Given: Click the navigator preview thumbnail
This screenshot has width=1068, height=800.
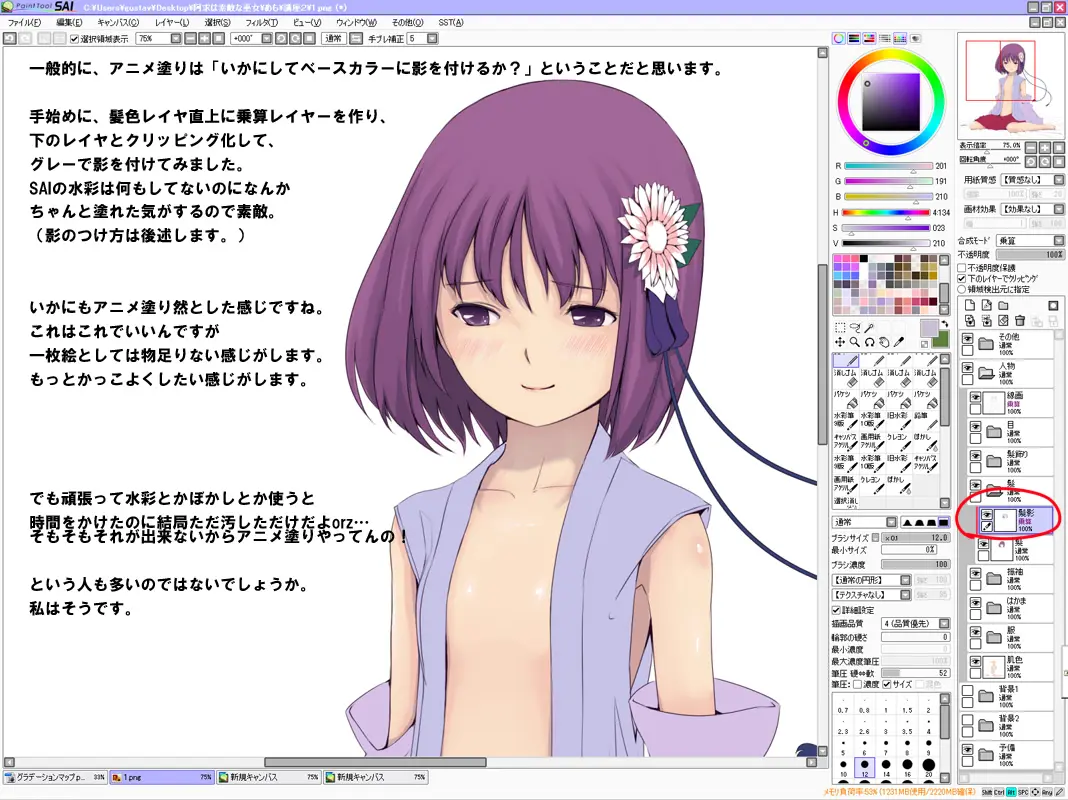Looking at the screenshot, I should point(1011,87).
